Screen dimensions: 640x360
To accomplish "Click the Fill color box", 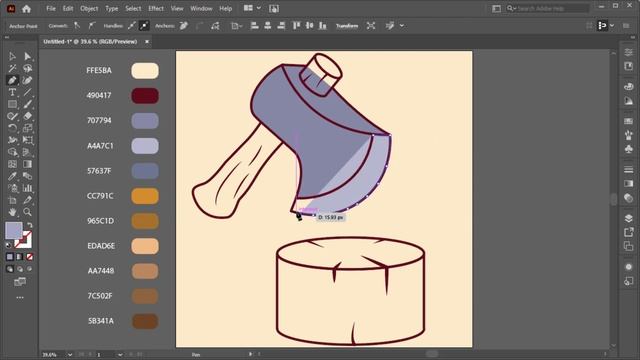I will pos(13,231).
